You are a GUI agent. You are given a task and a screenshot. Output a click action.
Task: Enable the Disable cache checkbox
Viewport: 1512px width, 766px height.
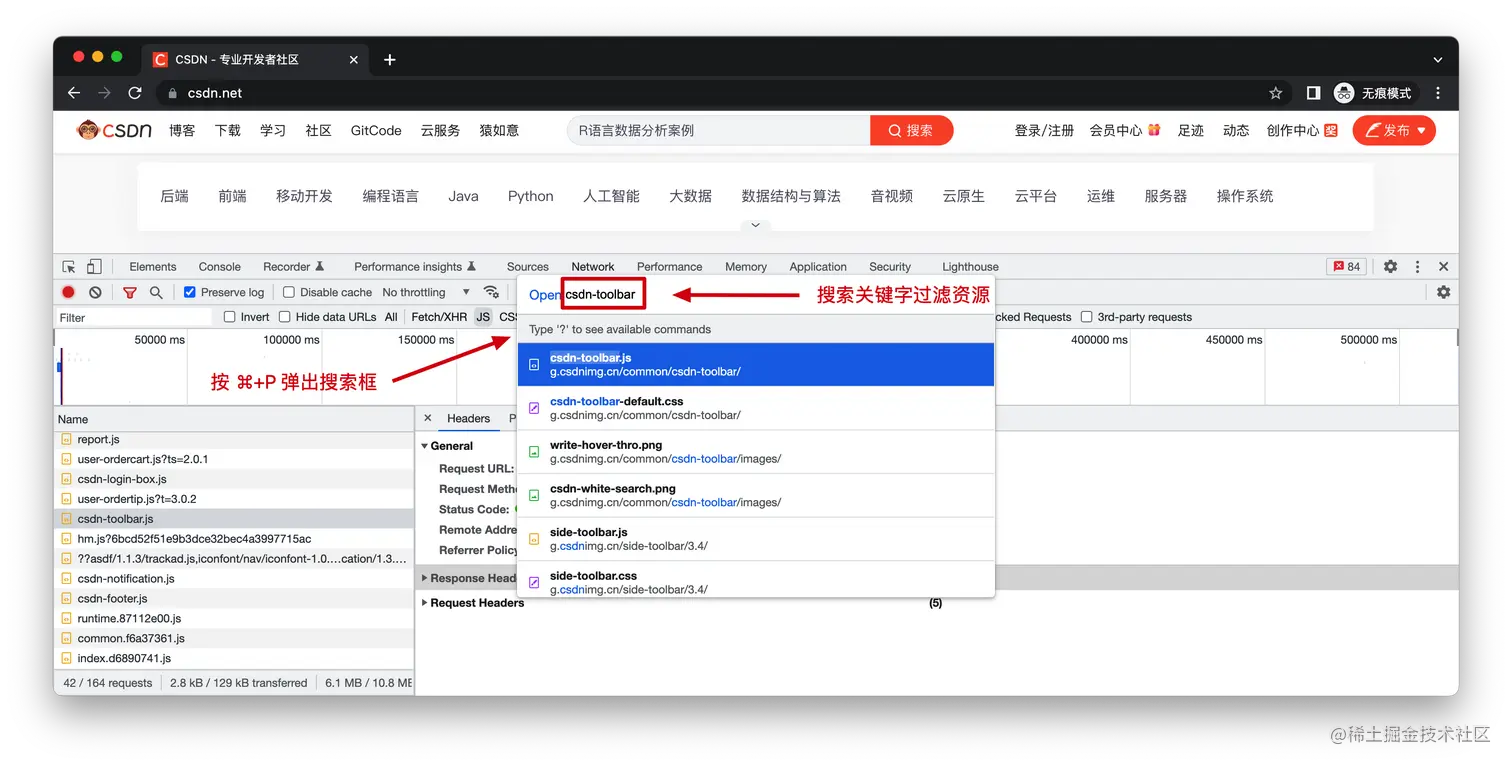tap(289, 292)
